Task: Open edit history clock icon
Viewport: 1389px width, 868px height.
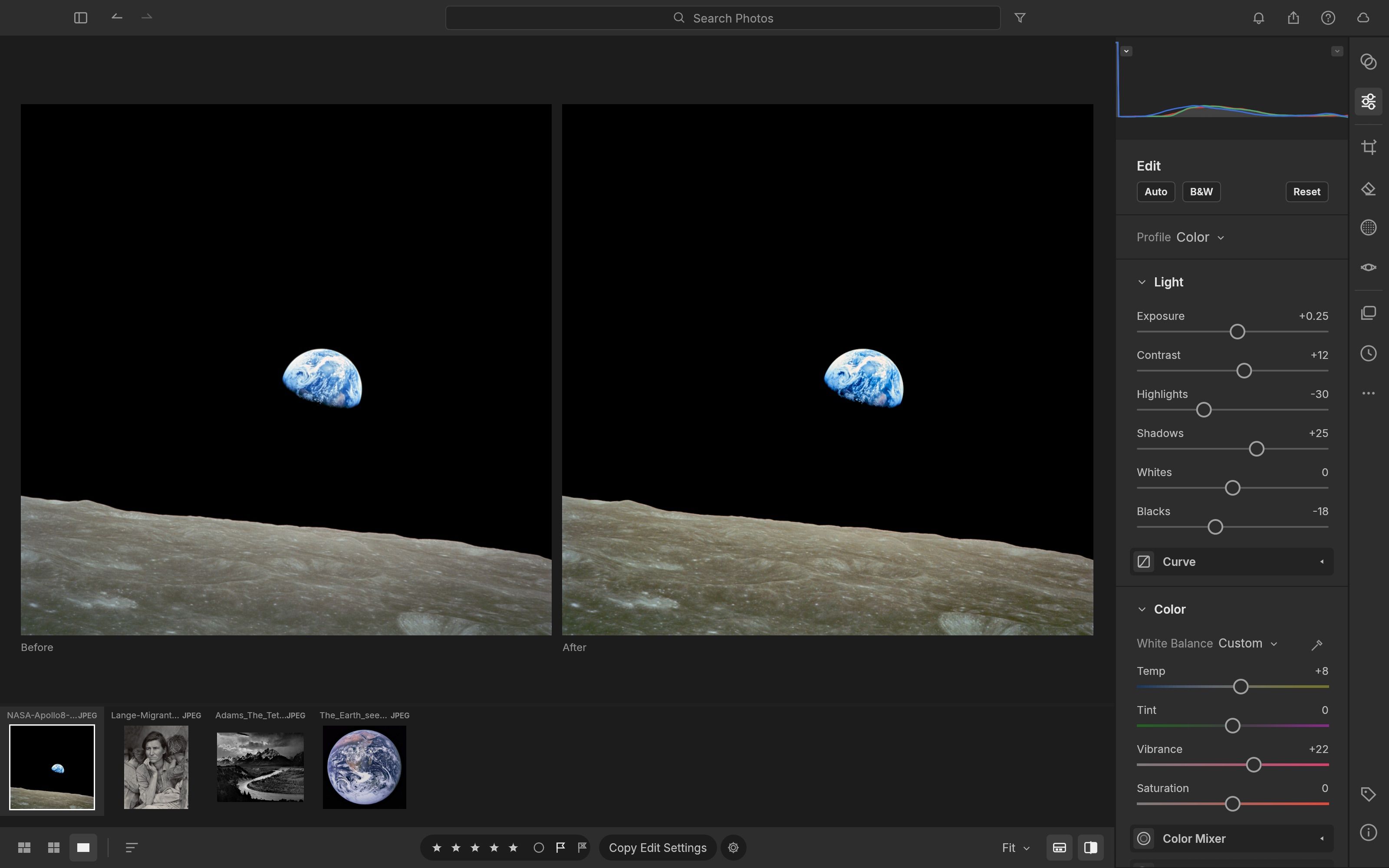Action: click(x=1368, y=353)
